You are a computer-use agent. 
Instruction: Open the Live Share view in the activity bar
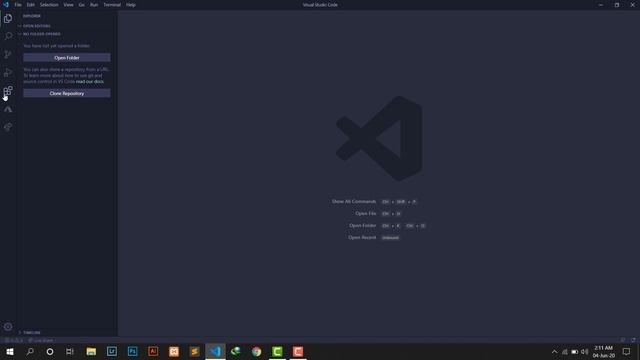tap(8, 127)
